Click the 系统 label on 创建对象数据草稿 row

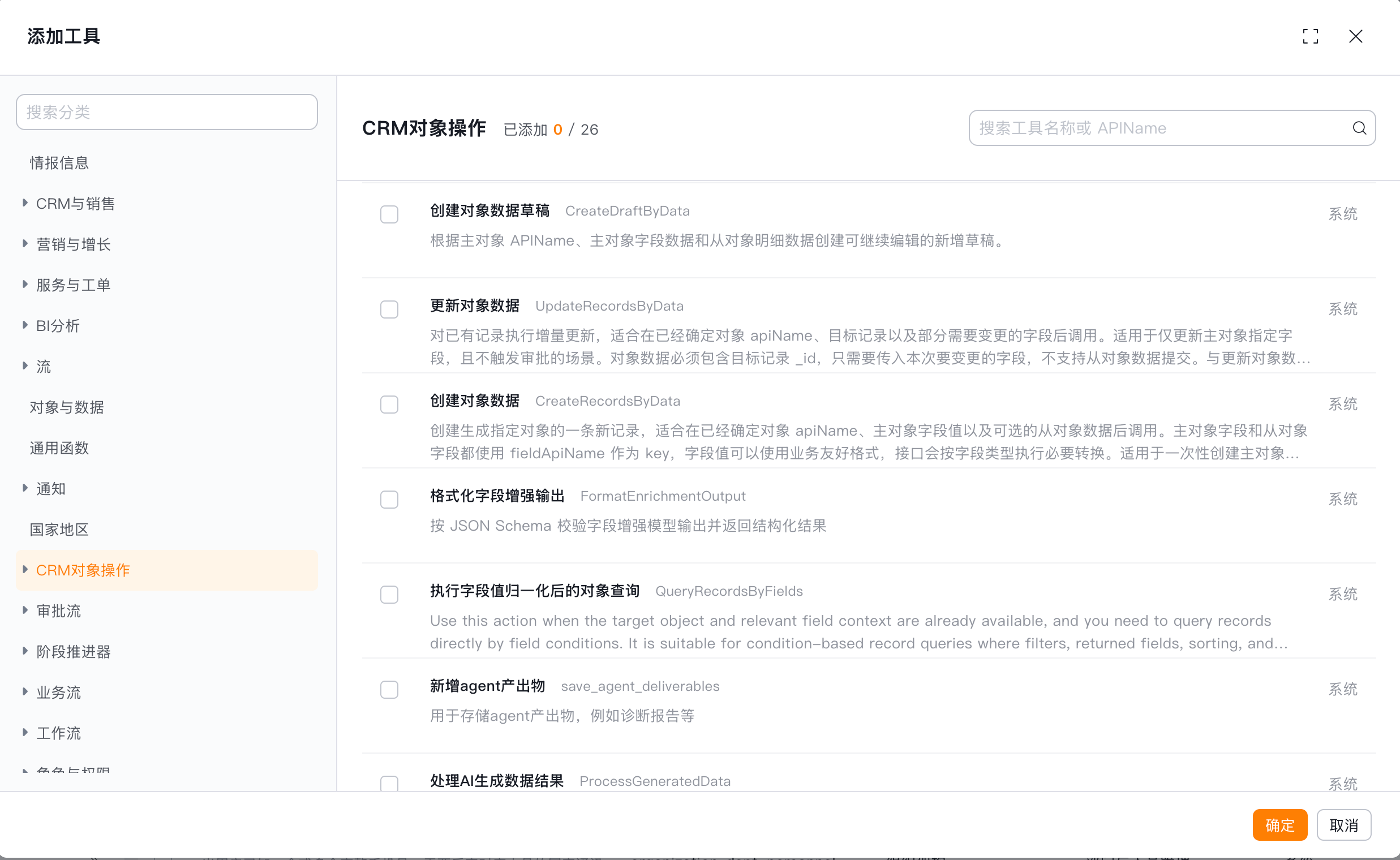[1342, 214]
